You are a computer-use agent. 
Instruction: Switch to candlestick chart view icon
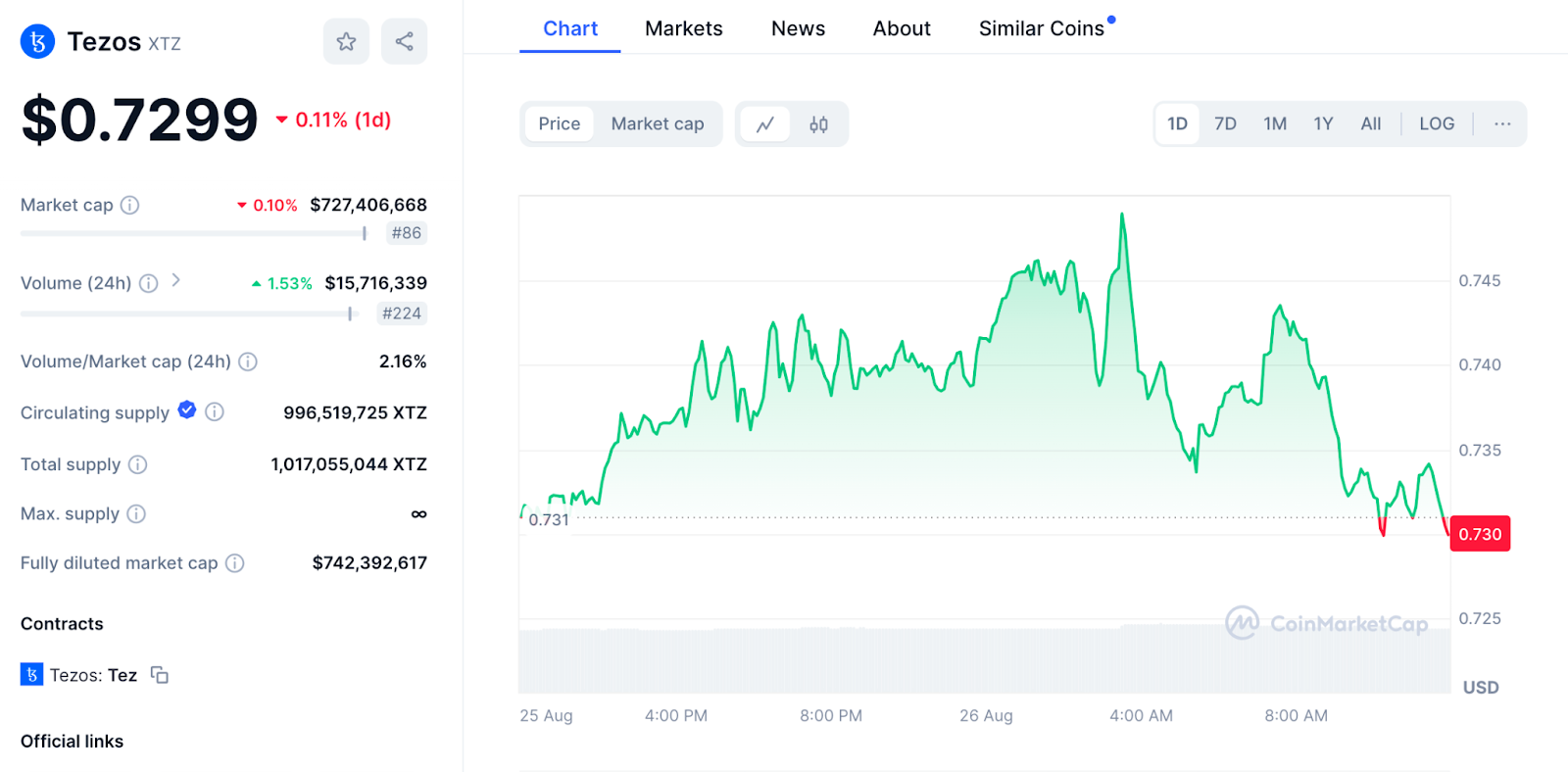818,124
